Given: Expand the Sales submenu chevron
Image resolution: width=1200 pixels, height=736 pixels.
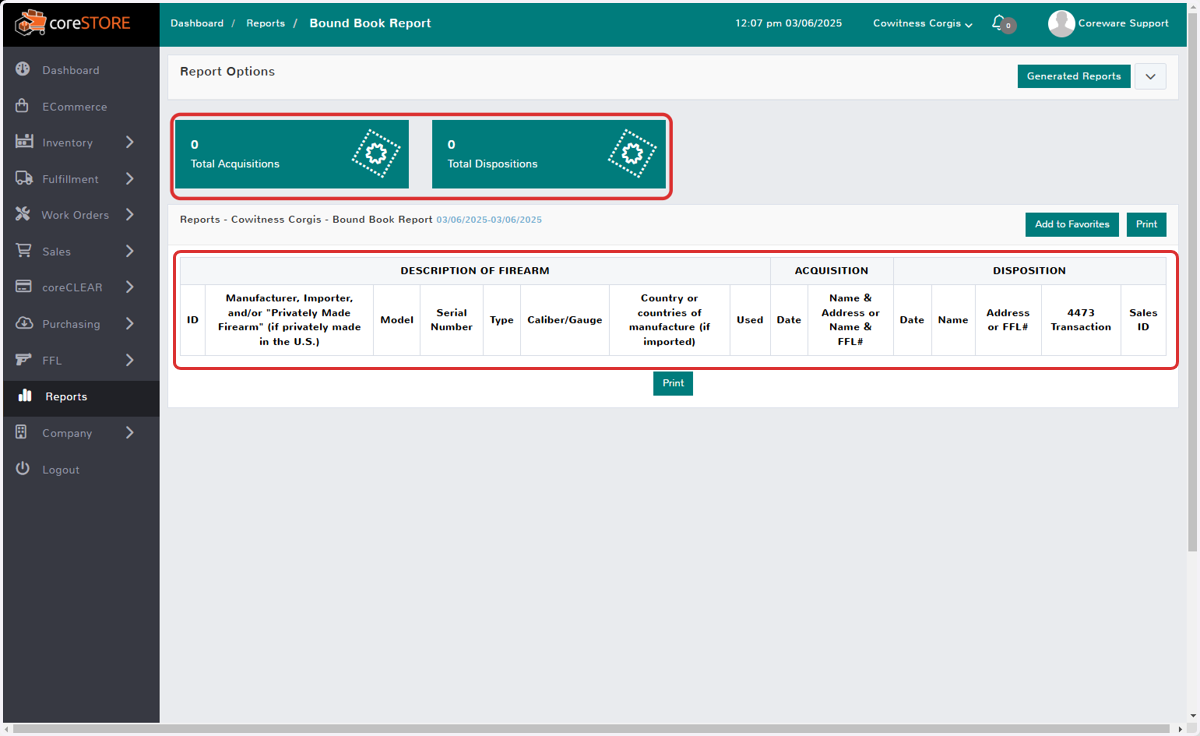Looking at the screenshot, I should click(130, 251).
